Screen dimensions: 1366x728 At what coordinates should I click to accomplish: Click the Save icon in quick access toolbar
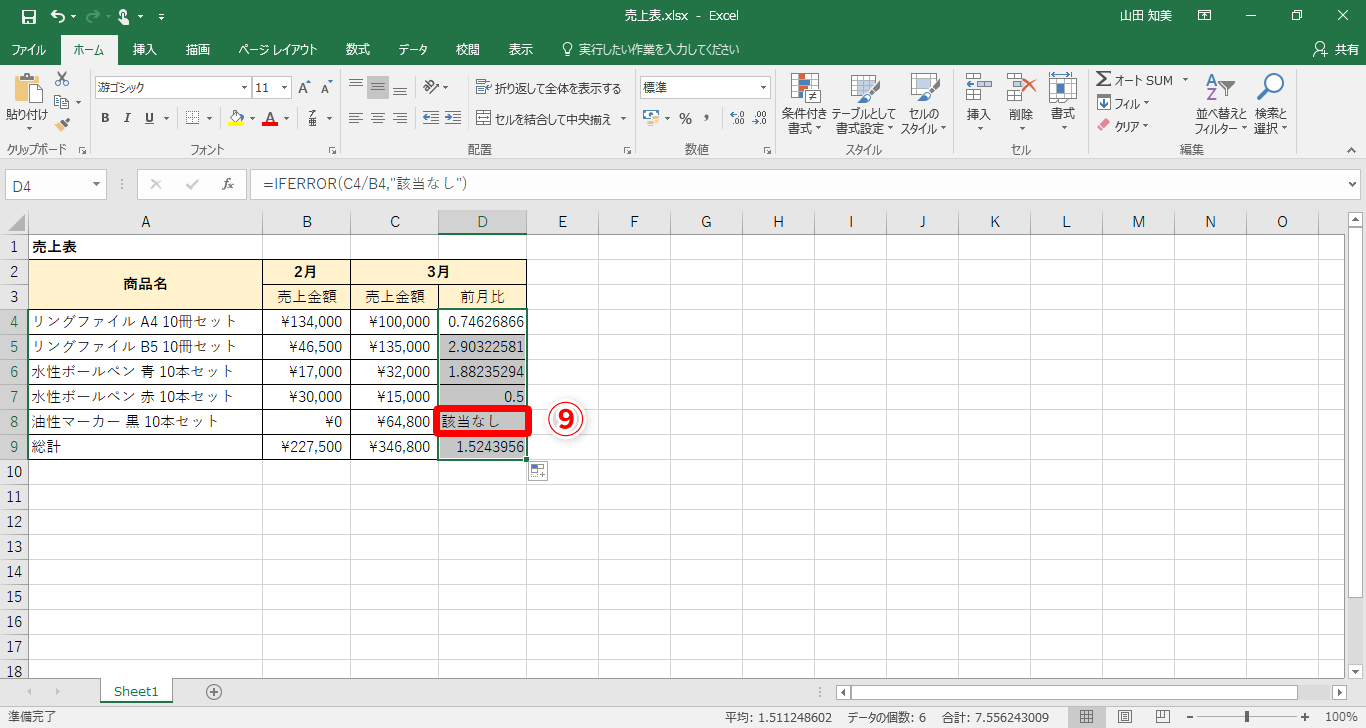click(29, 16)
